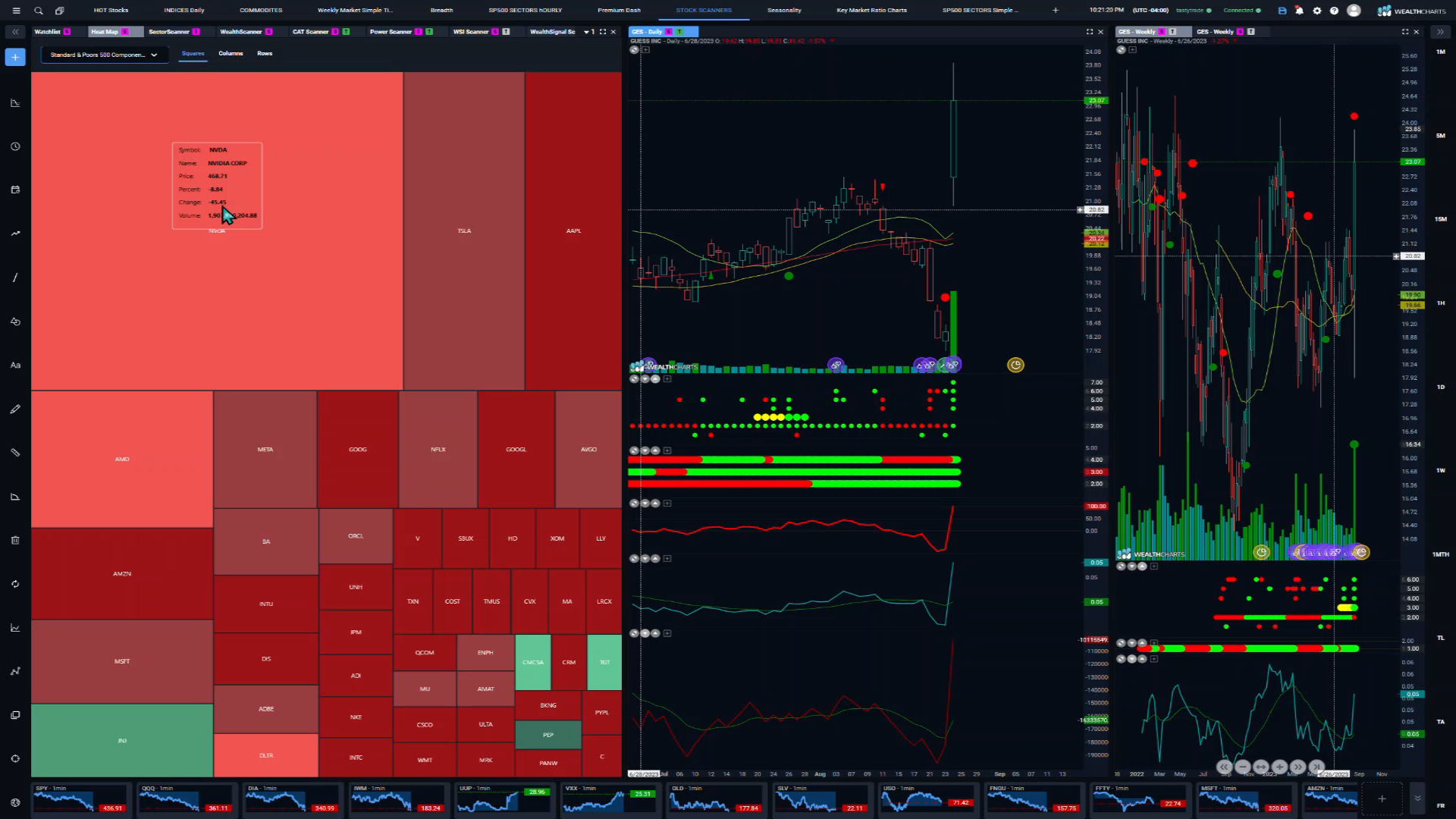The height and width of the screenshot is (819, 1456).
Task: Click the duplicate windows icon in top bar
Action: tap(60, 11)
